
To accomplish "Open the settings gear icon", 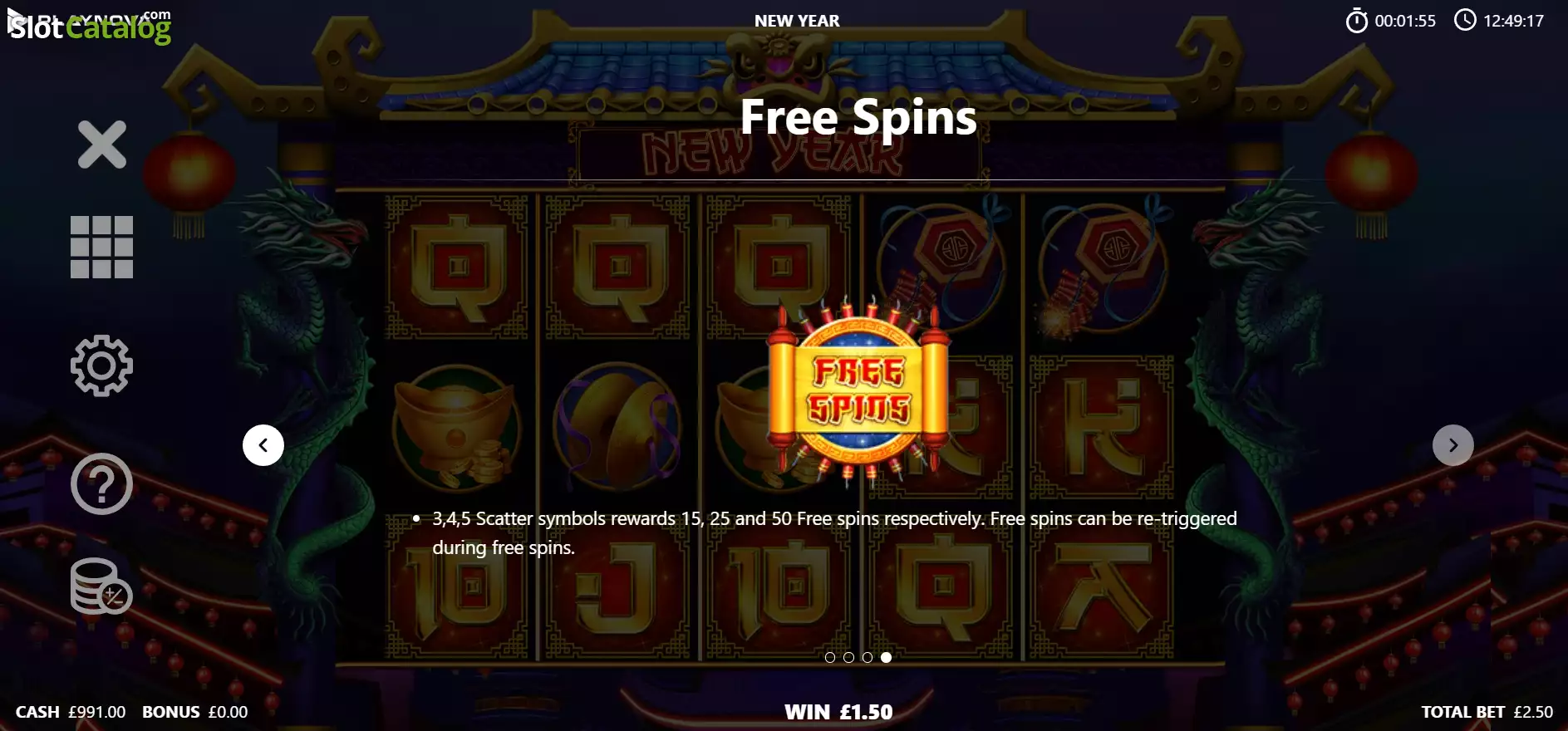I will [x=101, y=365].
